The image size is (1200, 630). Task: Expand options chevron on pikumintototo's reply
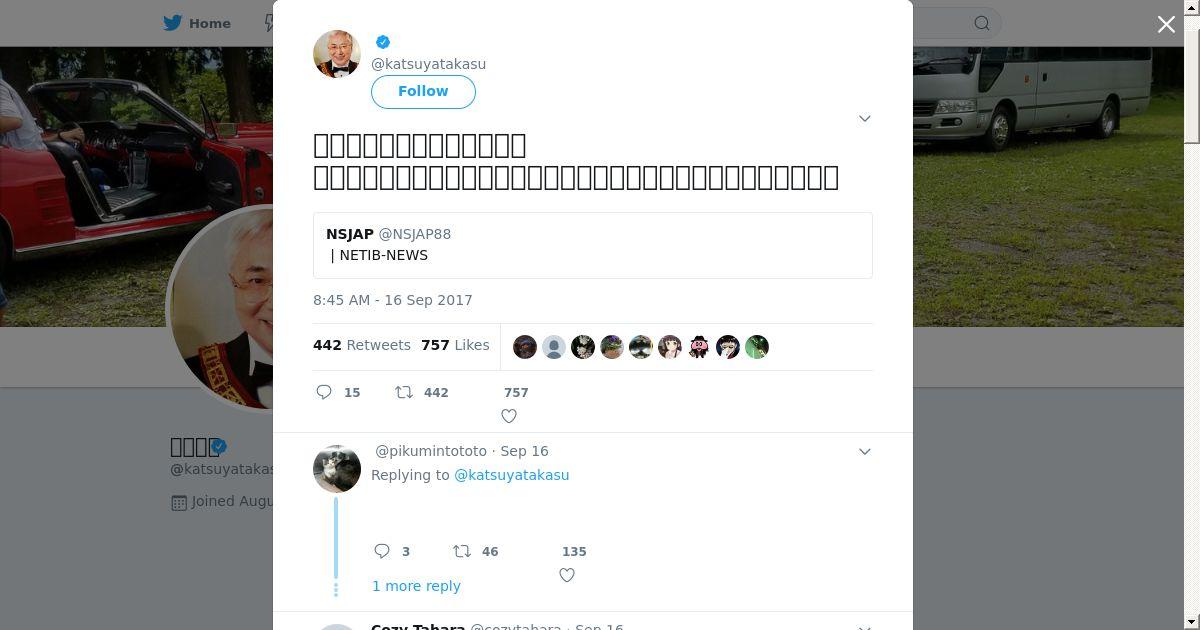(x=865, y=451)
